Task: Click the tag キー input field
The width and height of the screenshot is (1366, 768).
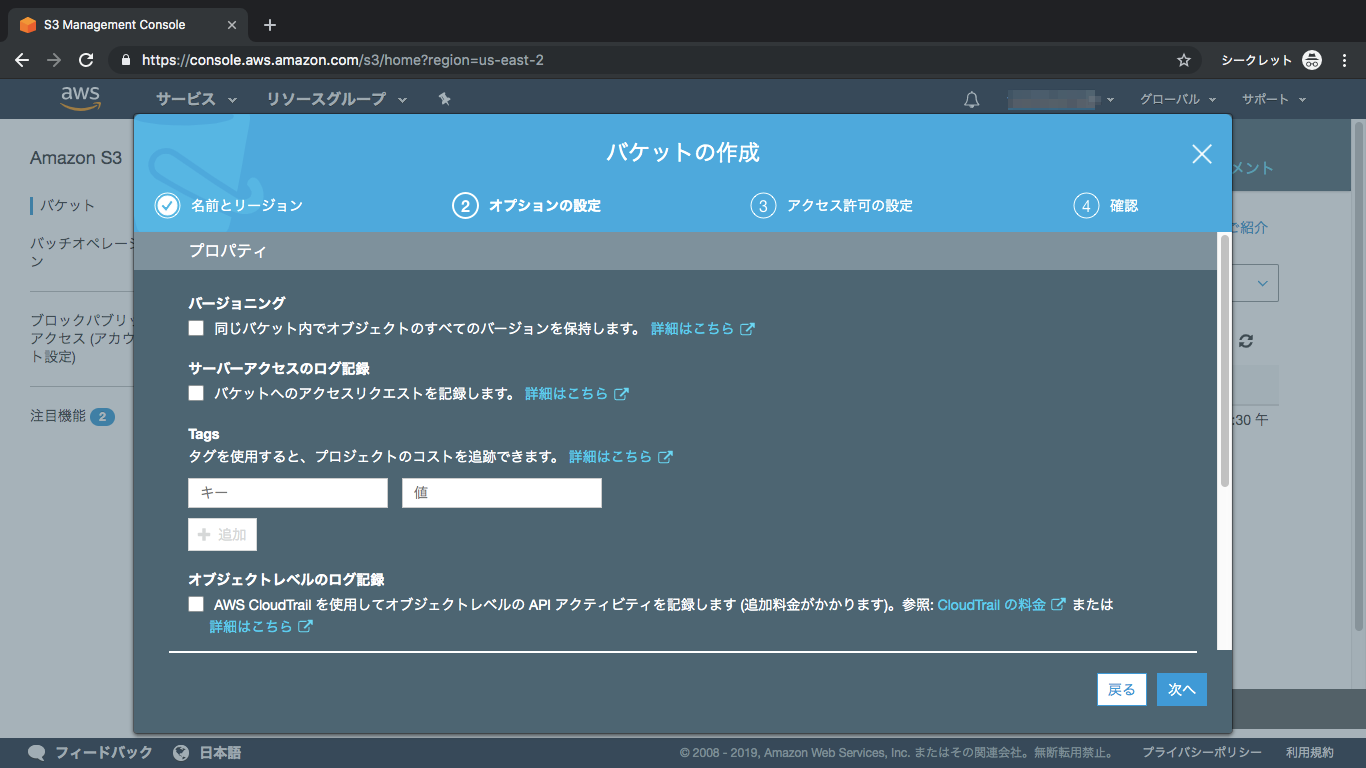Action: point(288,493)
